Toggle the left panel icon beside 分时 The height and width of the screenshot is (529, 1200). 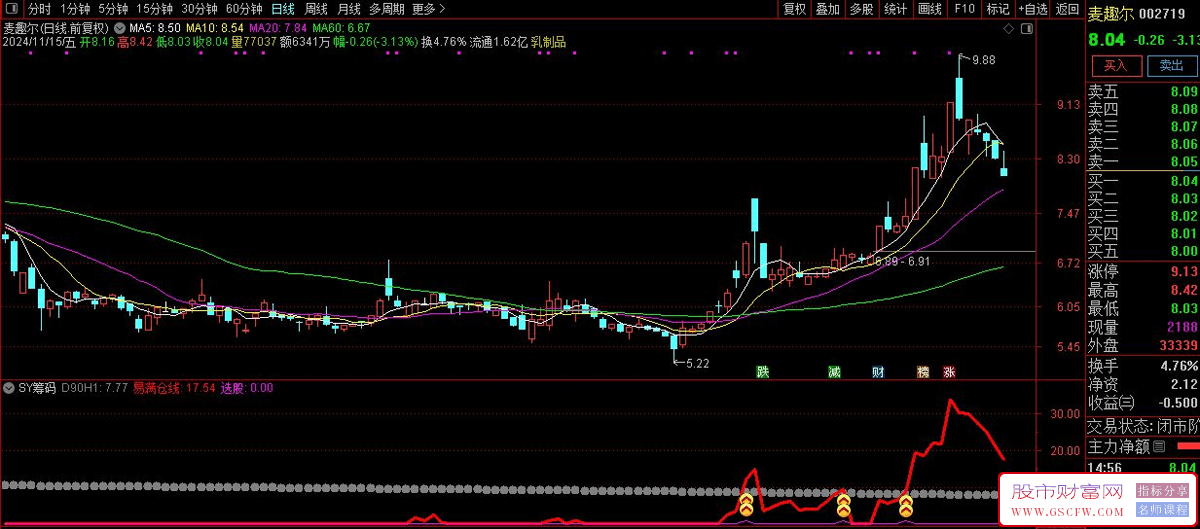point(12,9)
